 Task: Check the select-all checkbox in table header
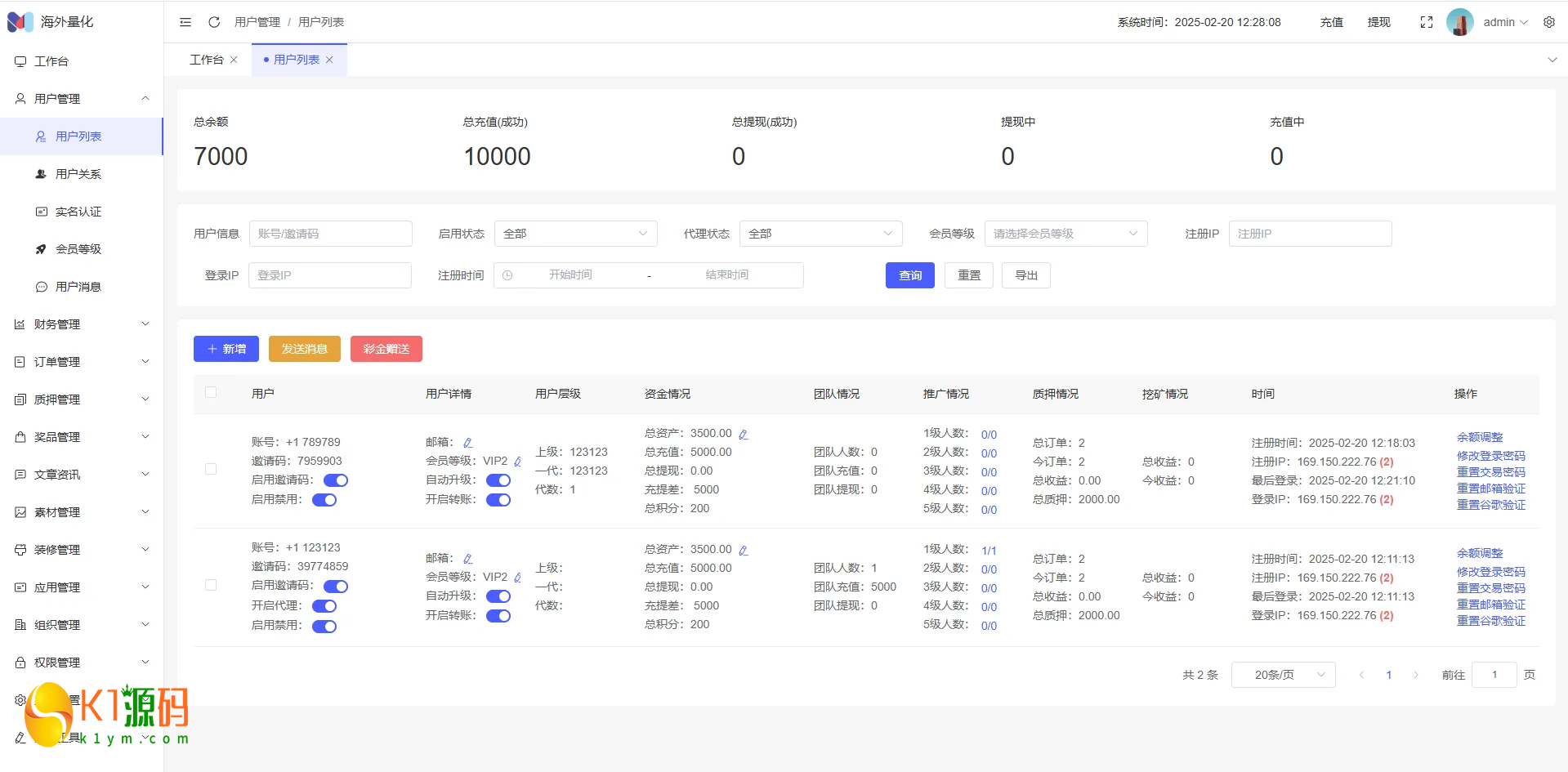pos(211,392)
